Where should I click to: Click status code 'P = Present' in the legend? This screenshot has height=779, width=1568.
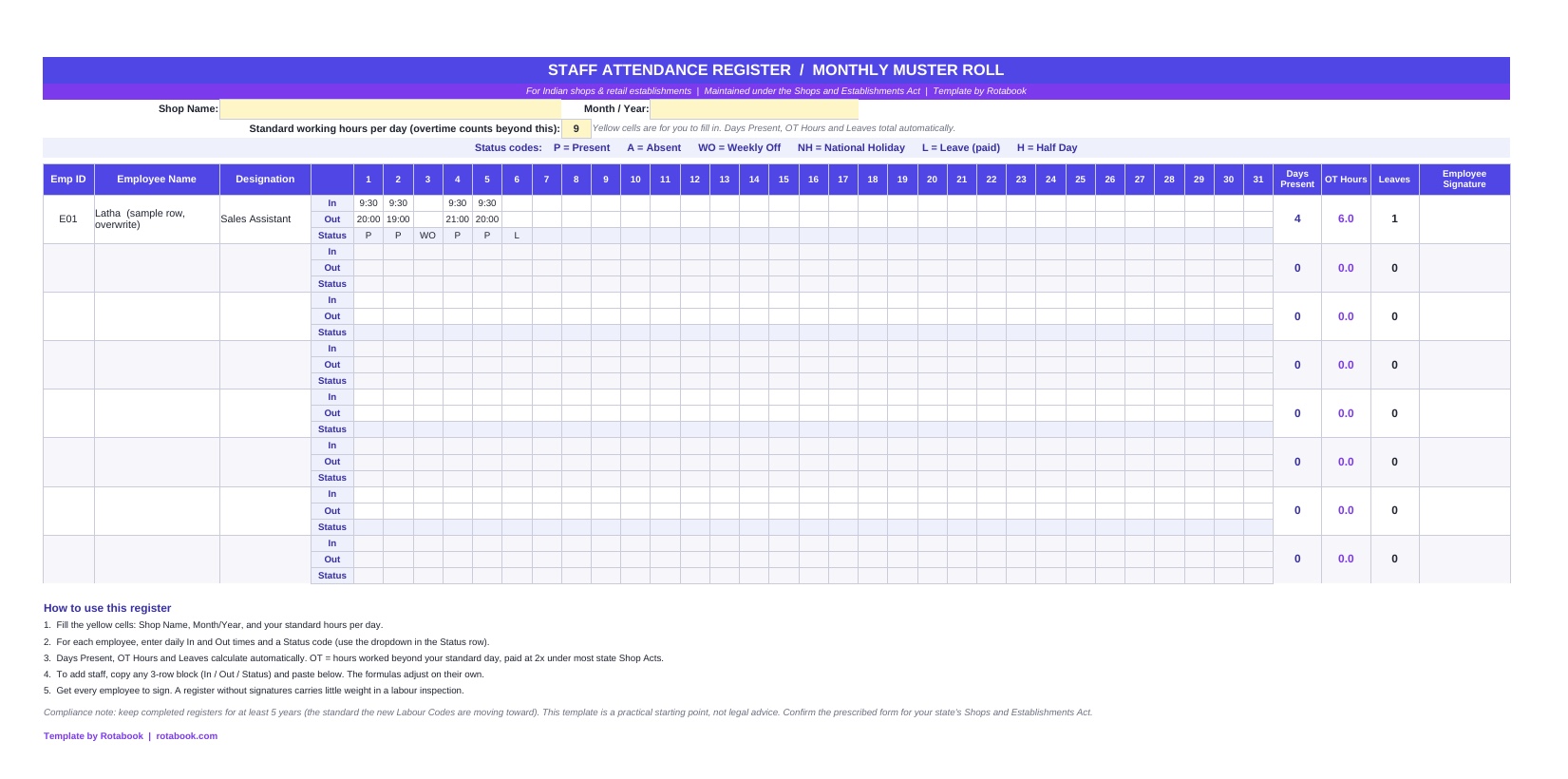tap(581, 148)
